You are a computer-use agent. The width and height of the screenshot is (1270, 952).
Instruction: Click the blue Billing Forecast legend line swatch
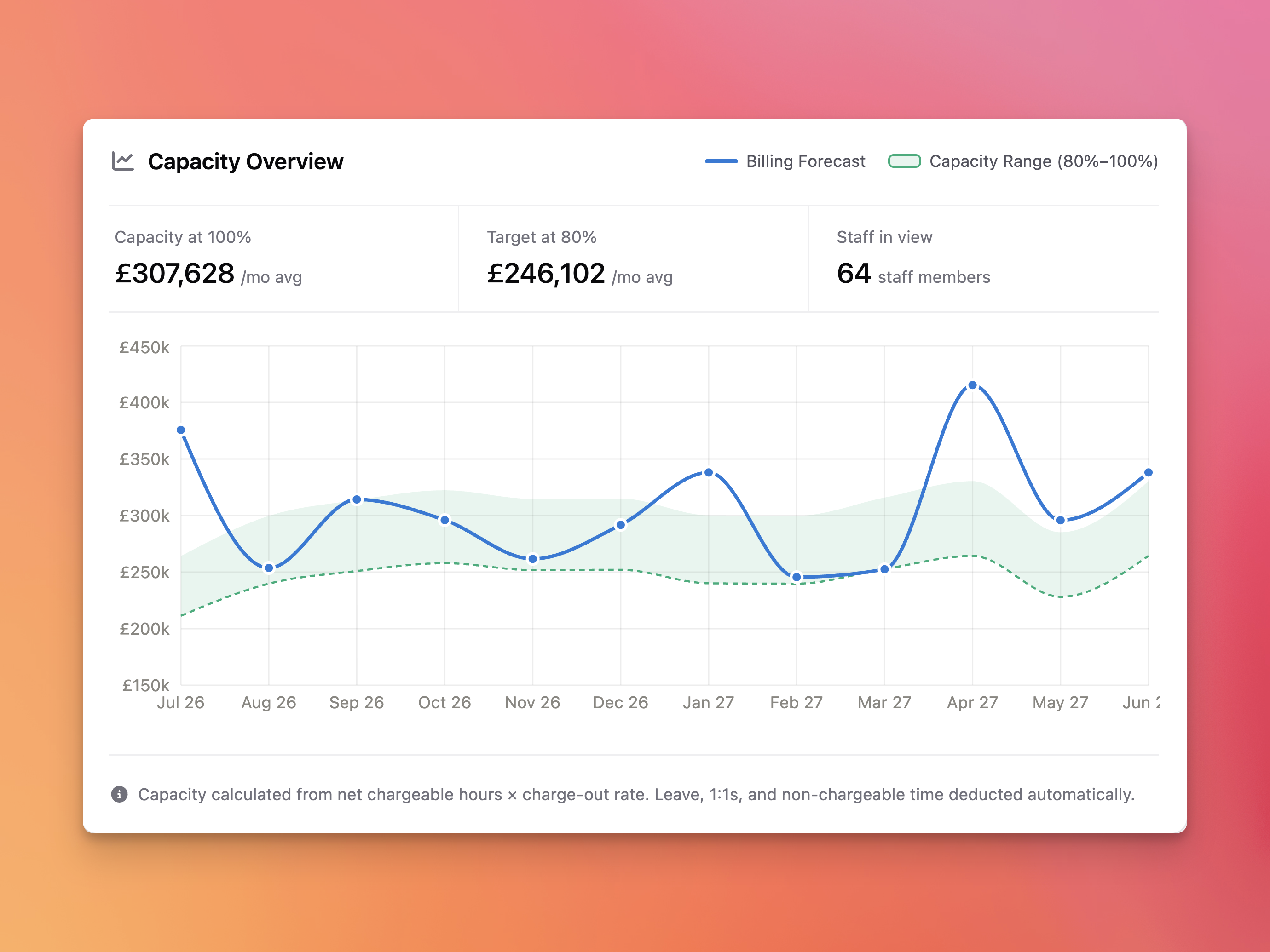721,161
